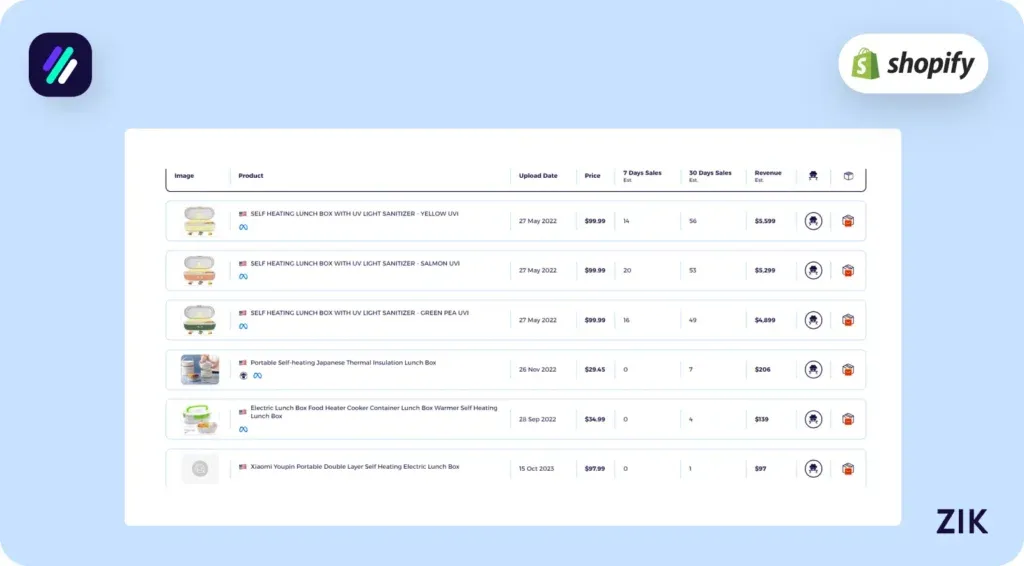Click the spy icon for Electric Lunch Box Food Heater
This screenshot has width=1024, height=566.
(x=813, y=419)
